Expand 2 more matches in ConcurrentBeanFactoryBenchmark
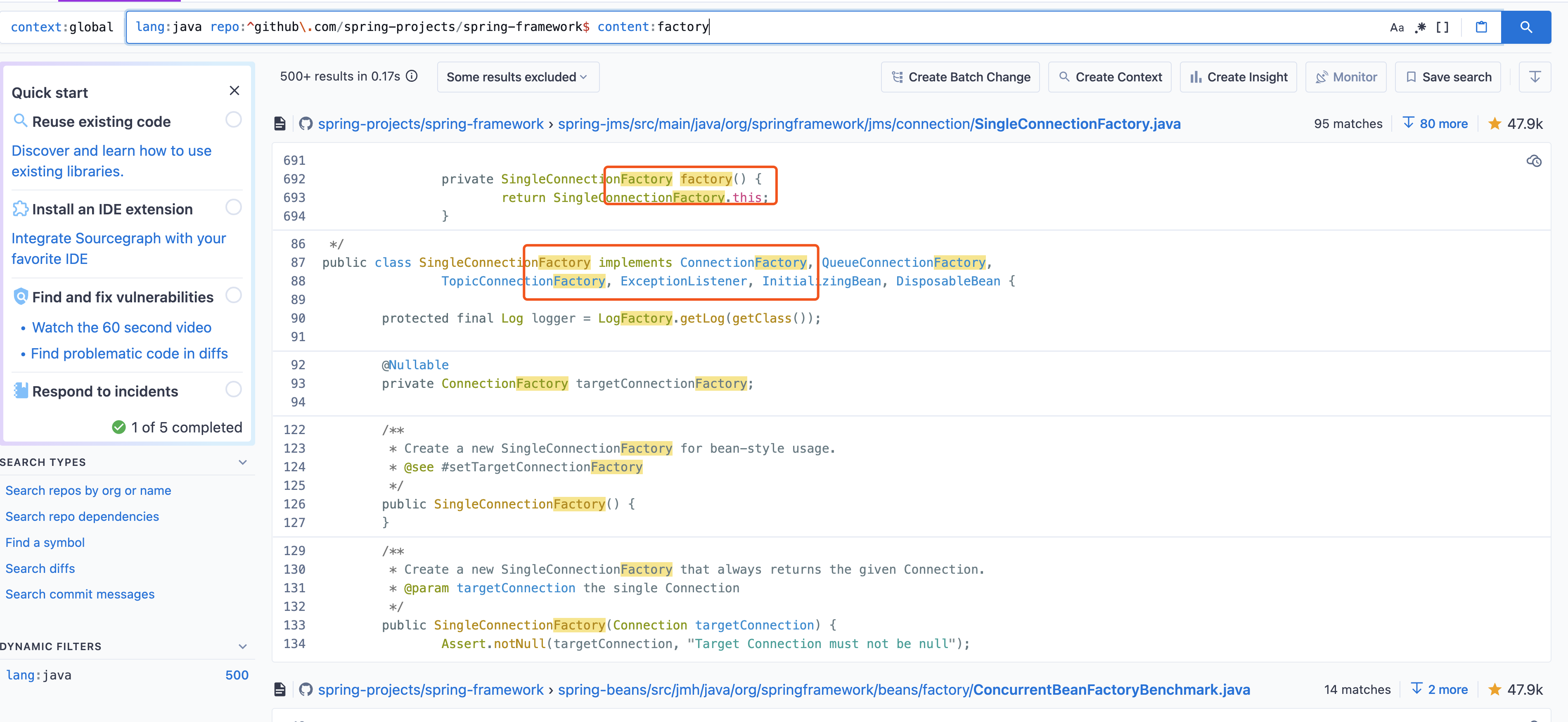The width and height of the screenshot is (1568, 722). (x=1440, y=689)
